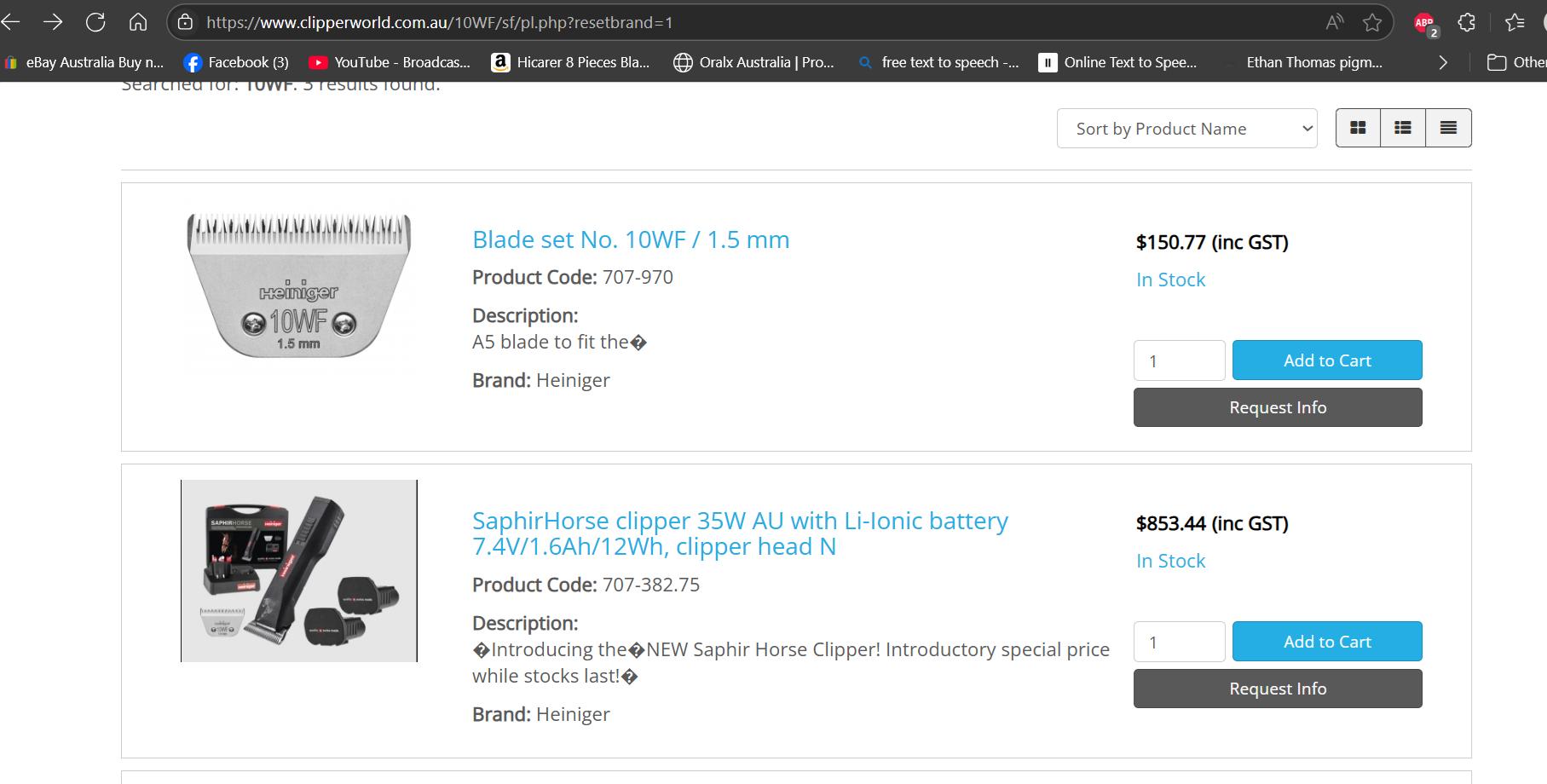
Task: Expand Sort by Product Name dropdown
Action: (x=1187, y=129)
